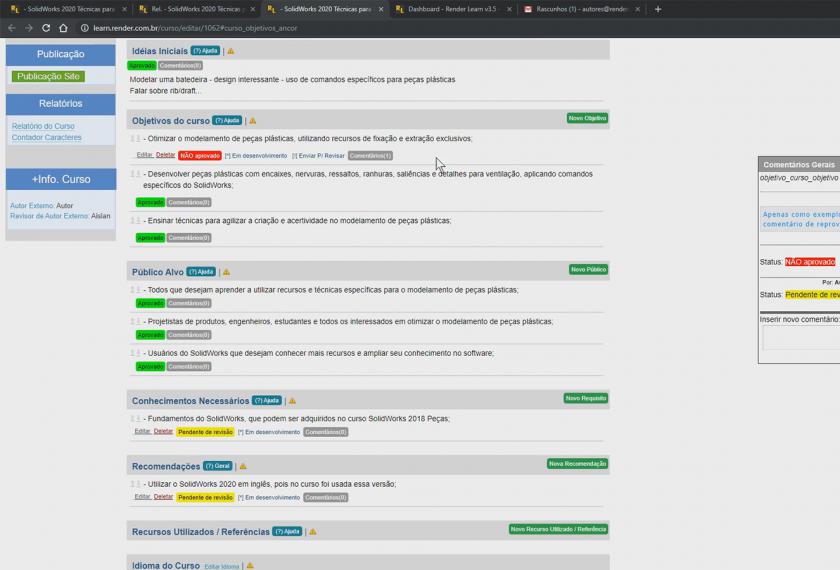Open the Ajuda help for Recursos Utilizados
Image resolution: width=840 pixels, height=570 pixels.
pyautogui.click(x=287, y=532)
